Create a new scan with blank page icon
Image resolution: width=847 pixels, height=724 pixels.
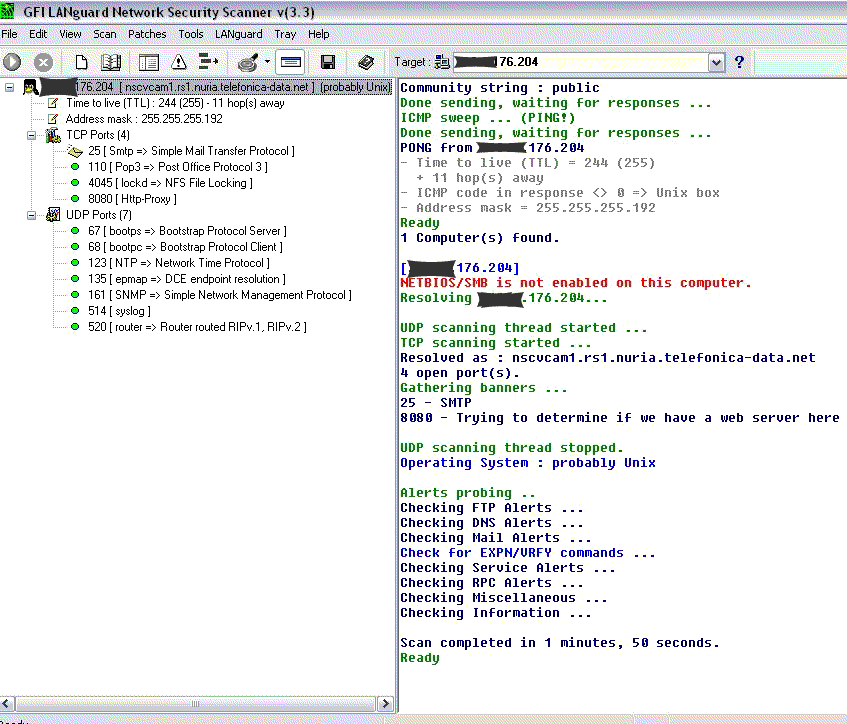pyautogui.click(x=81, y=62)
